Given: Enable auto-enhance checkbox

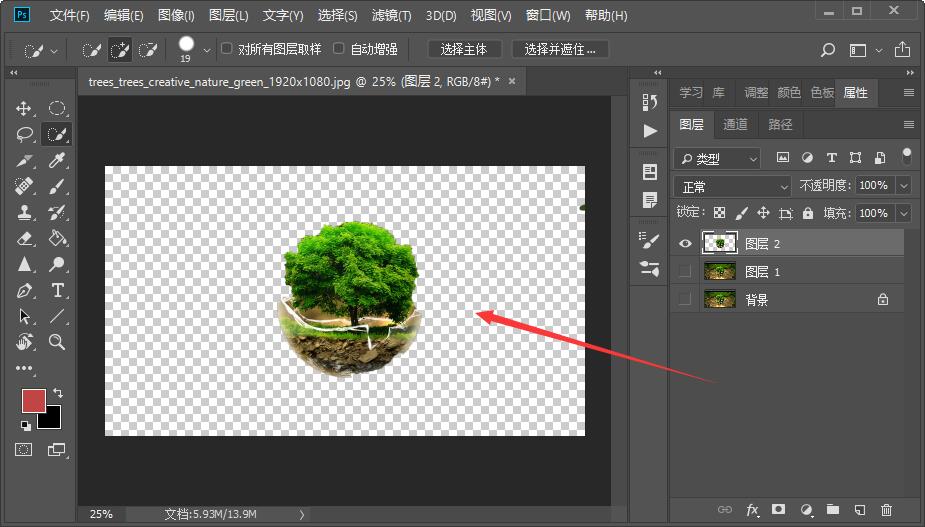Looking at the screenshot, I should [x=339, y=48].
